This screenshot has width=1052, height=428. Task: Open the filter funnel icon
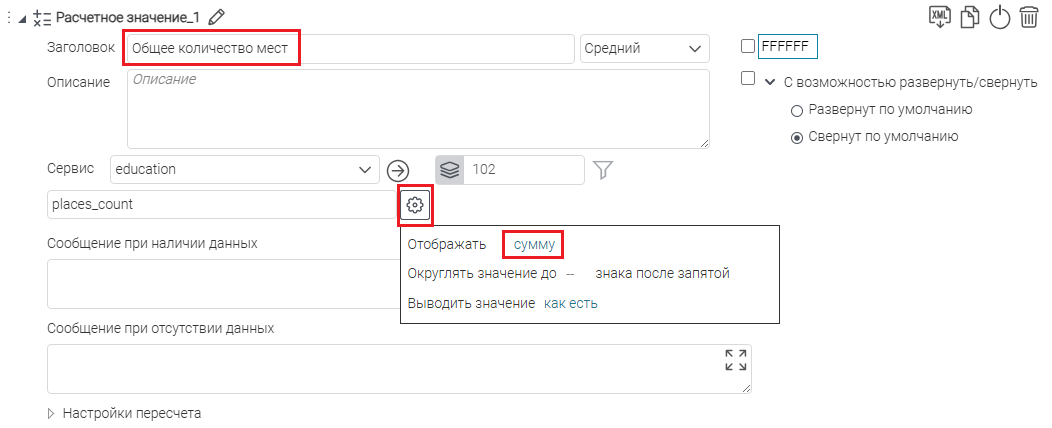click(x=602, y=170)
